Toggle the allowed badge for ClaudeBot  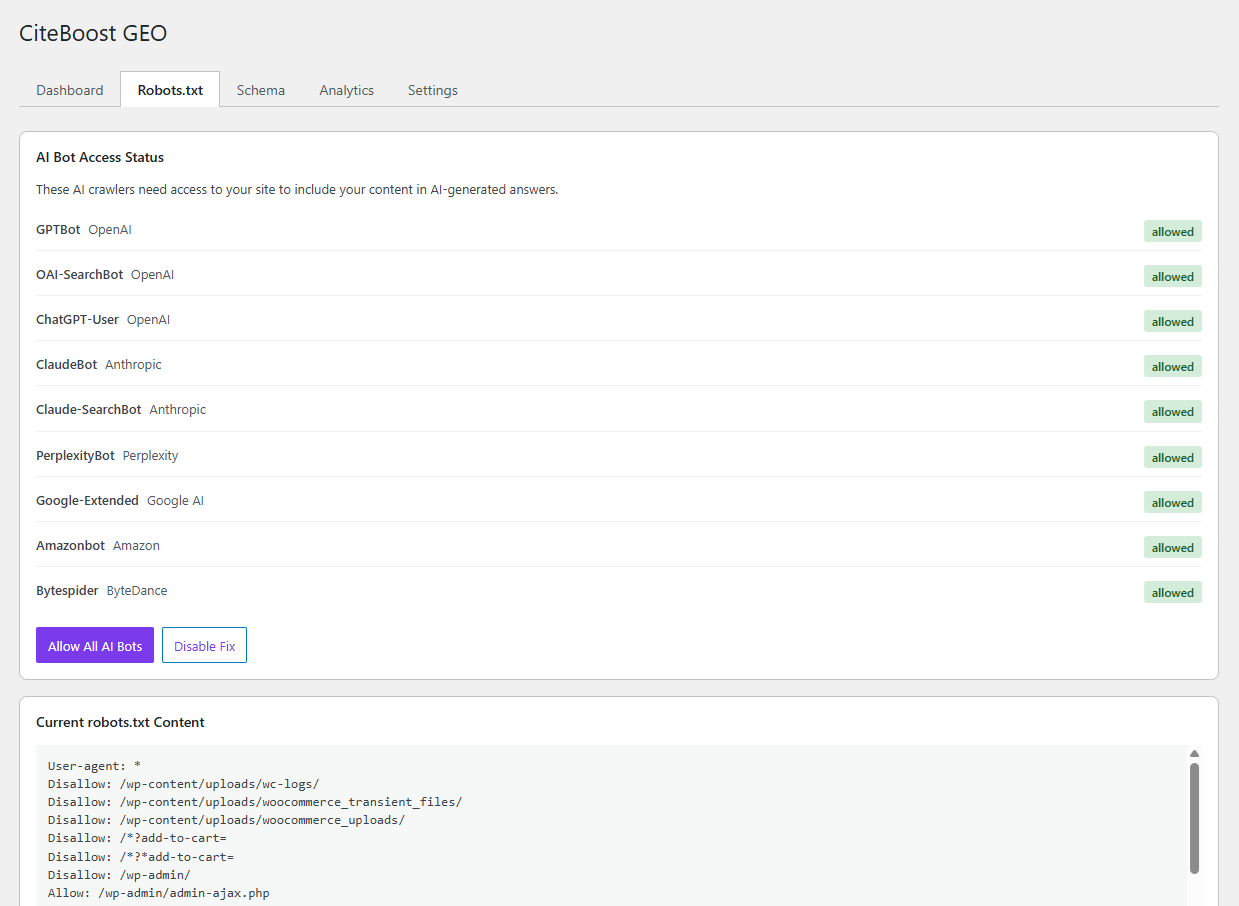[1172, 366]
